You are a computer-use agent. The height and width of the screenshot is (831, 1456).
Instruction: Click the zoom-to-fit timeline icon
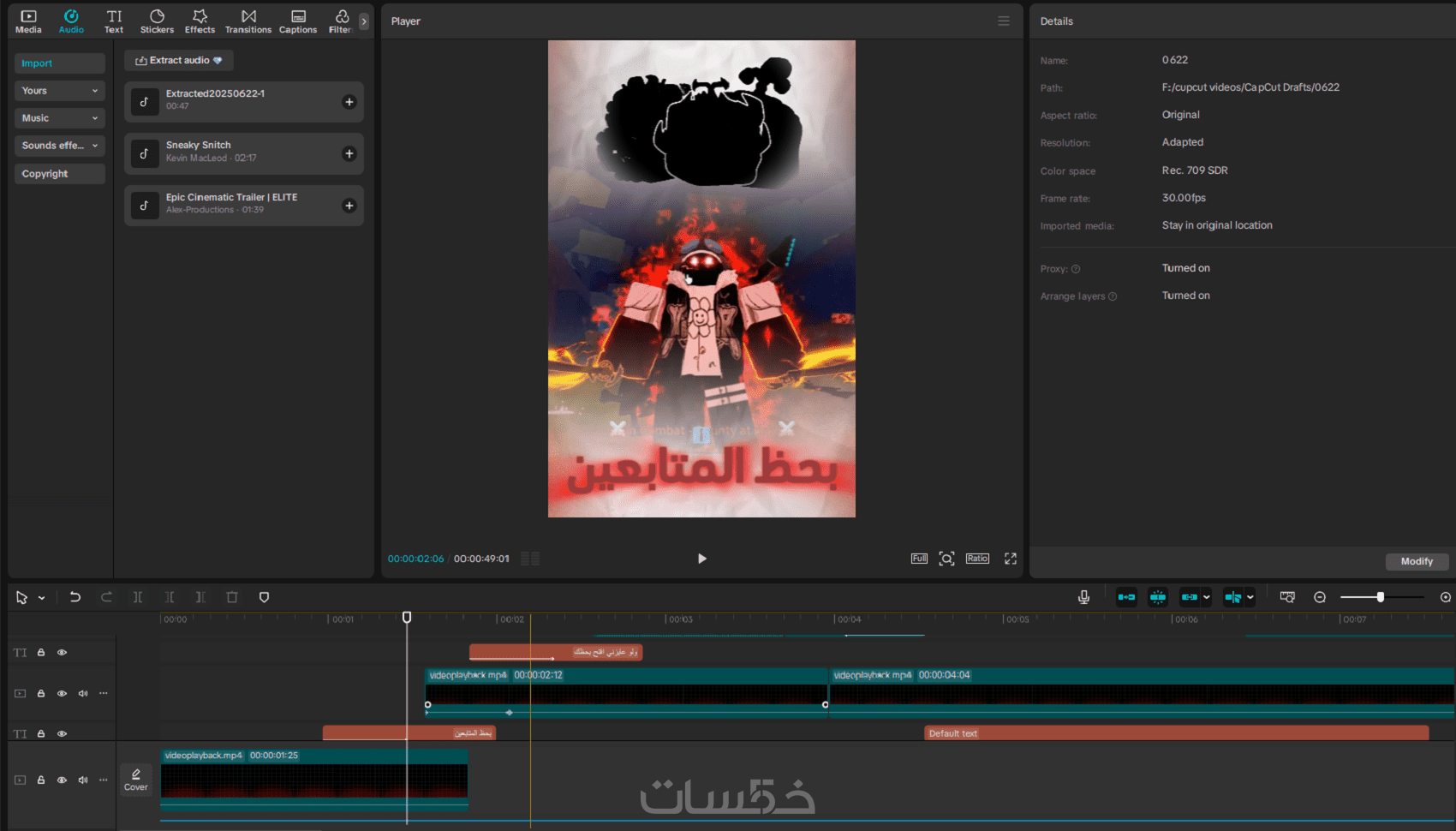coord(1446,597)
